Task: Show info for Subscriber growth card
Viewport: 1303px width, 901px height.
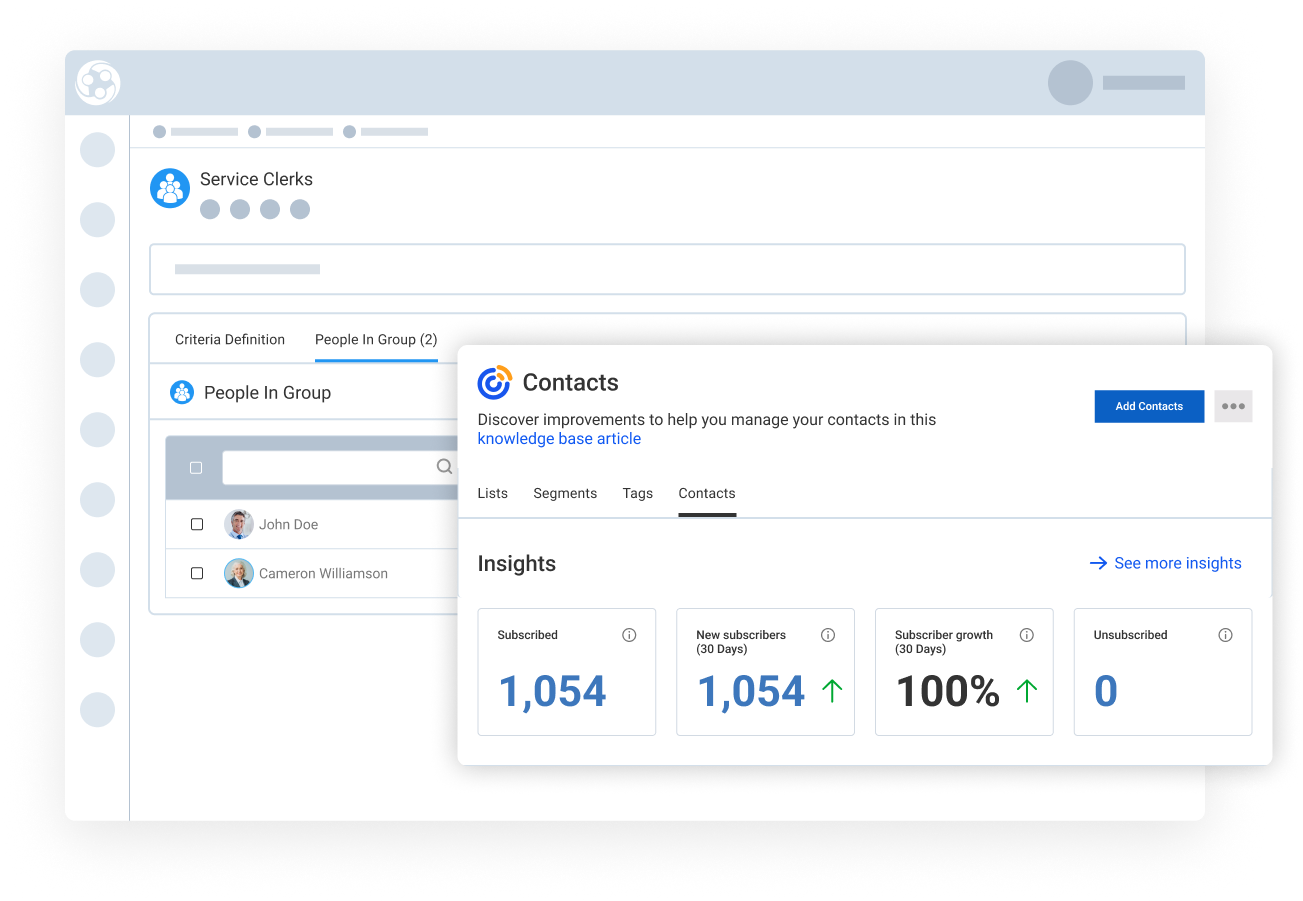Action: (1026, 635)
